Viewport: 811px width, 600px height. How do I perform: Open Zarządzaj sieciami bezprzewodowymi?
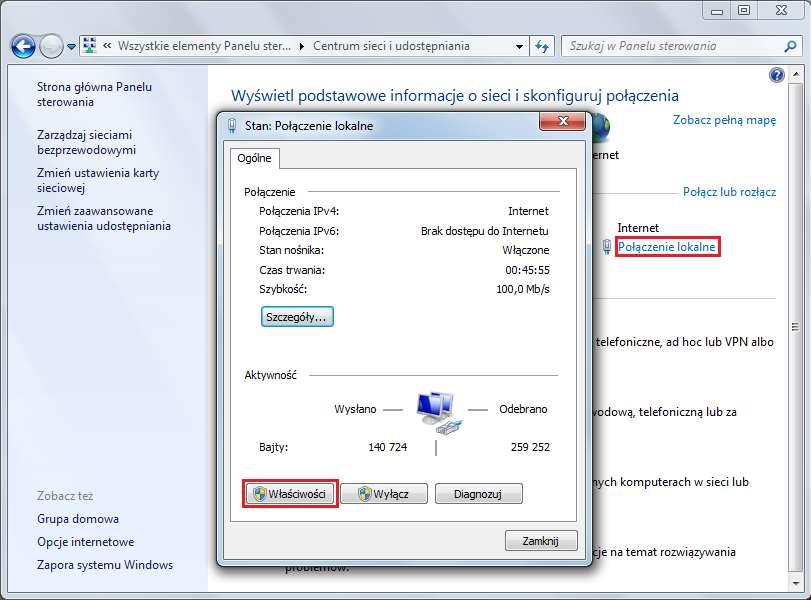pyautogui.click(x=86, y=142)
